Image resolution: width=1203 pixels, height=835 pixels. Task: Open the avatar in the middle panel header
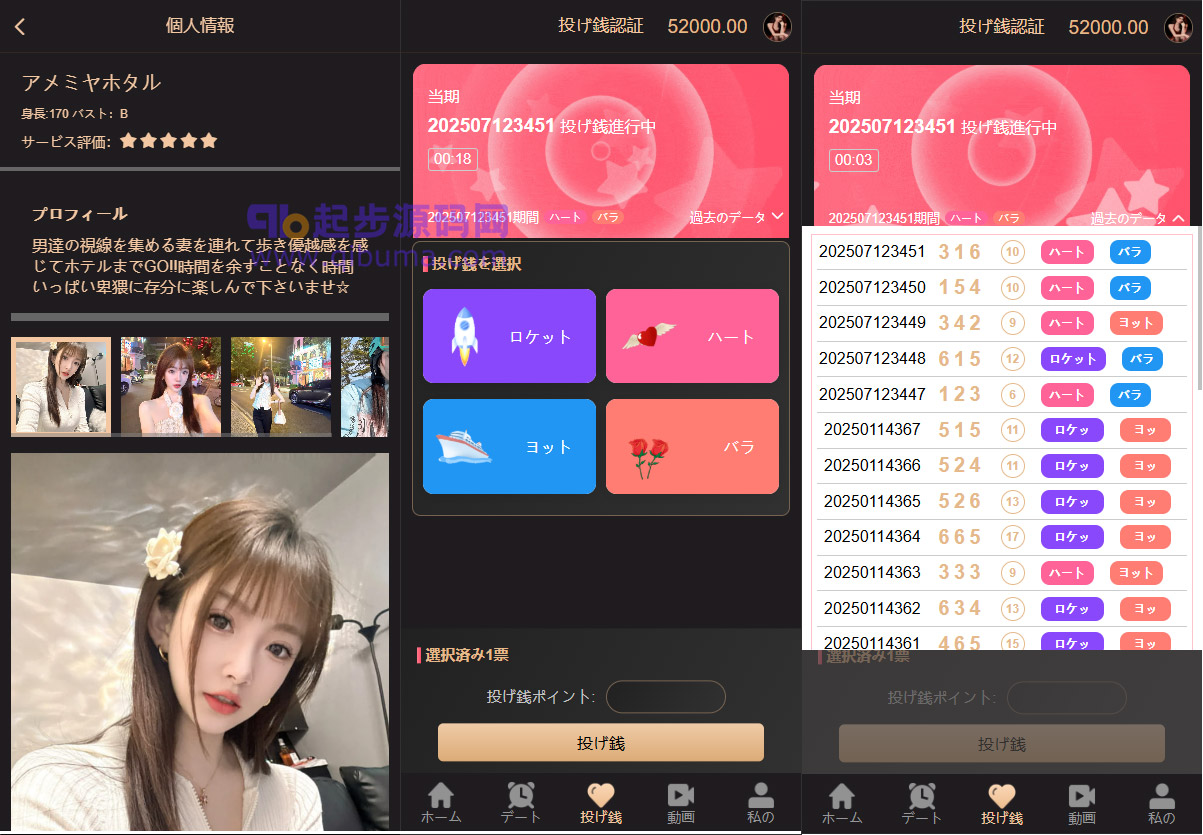(777, 27)
